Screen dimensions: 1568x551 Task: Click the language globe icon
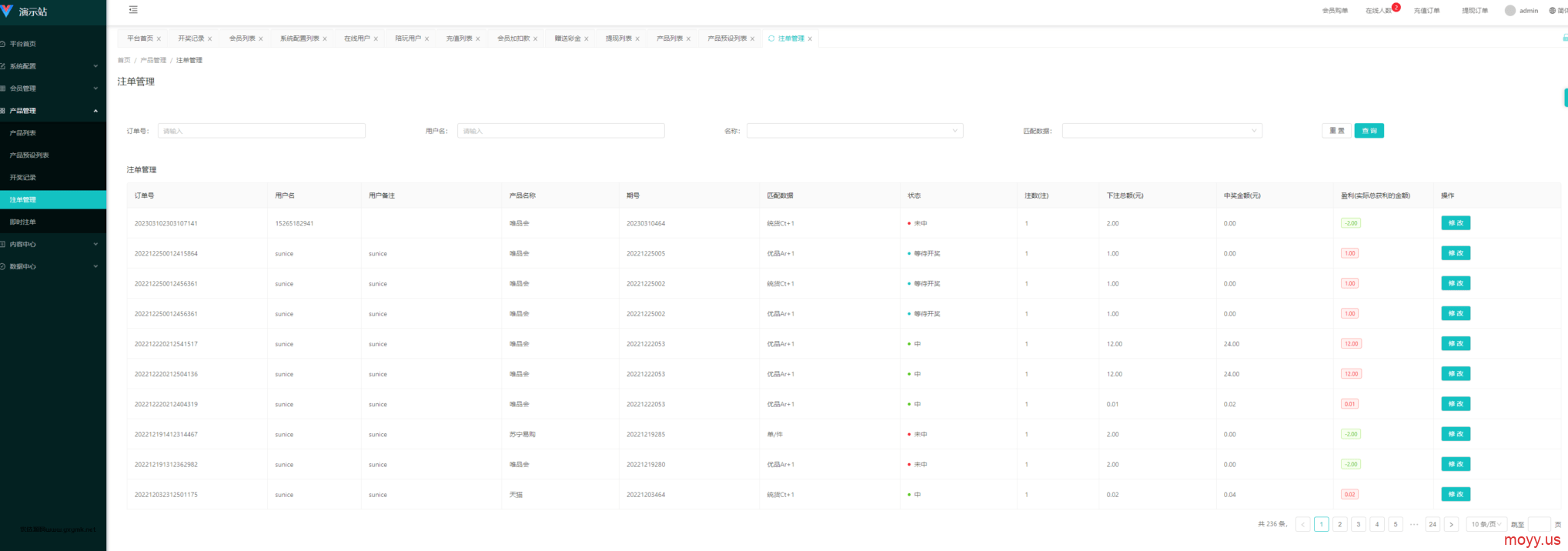click(1552, 11)
